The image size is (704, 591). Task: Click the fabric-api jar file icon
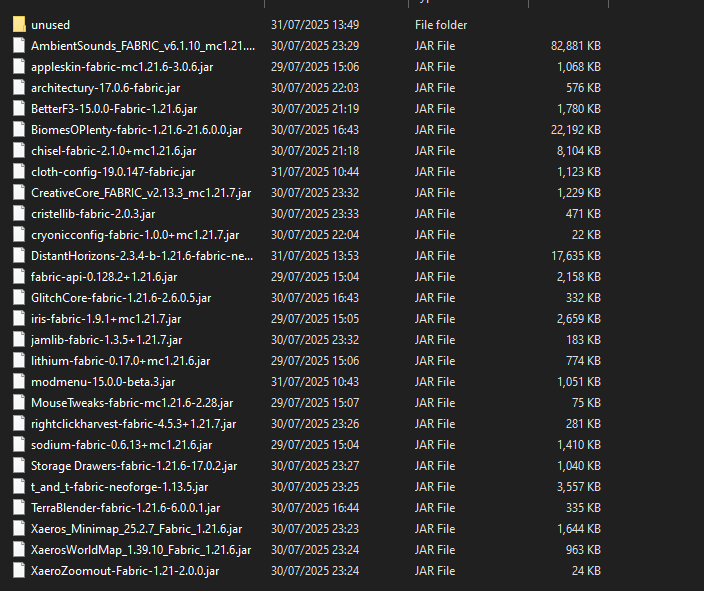tap(19, 277)
